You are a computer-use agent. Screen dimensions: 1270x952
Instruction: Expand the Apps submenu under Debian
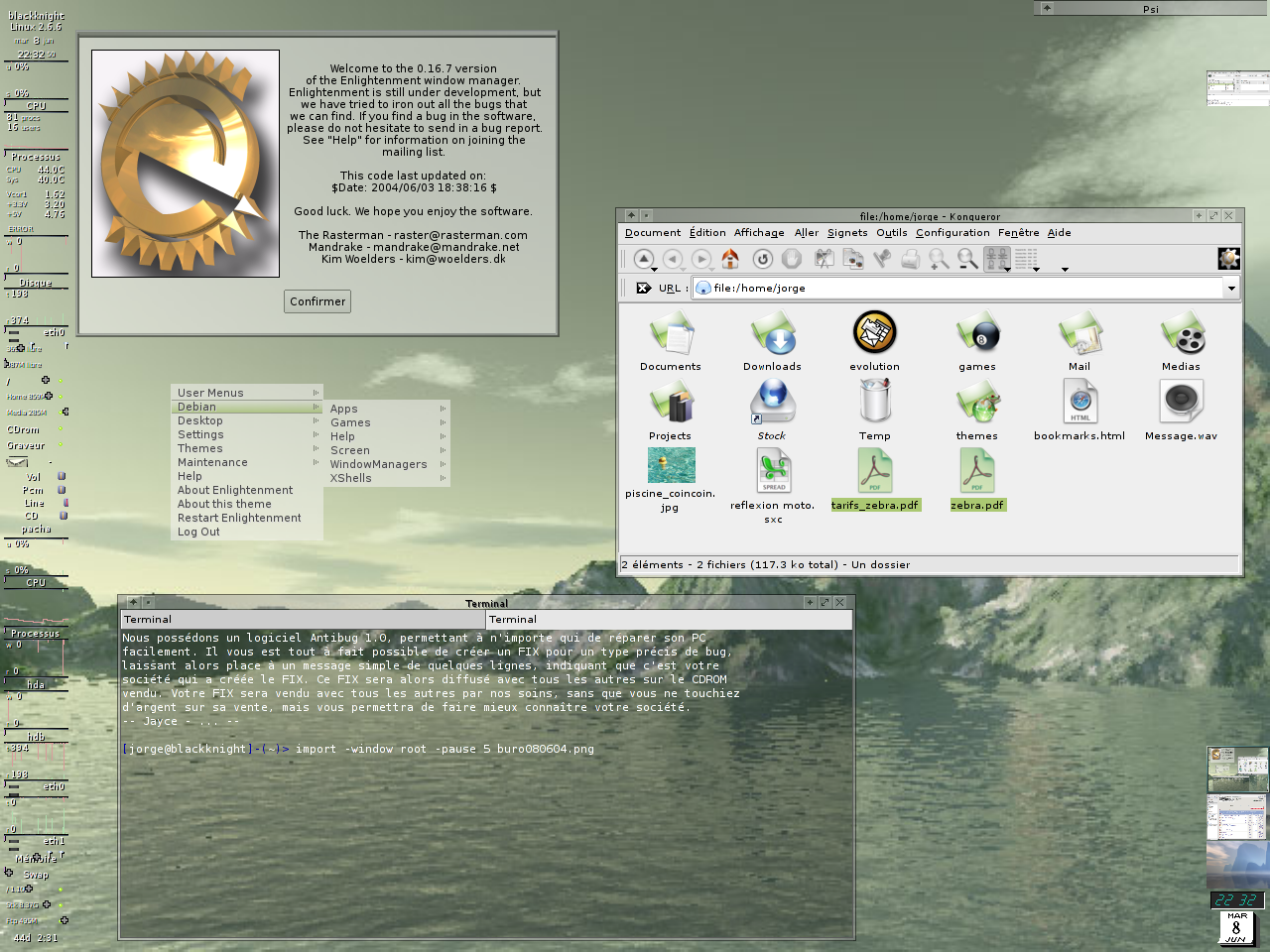tap(387, 409)
